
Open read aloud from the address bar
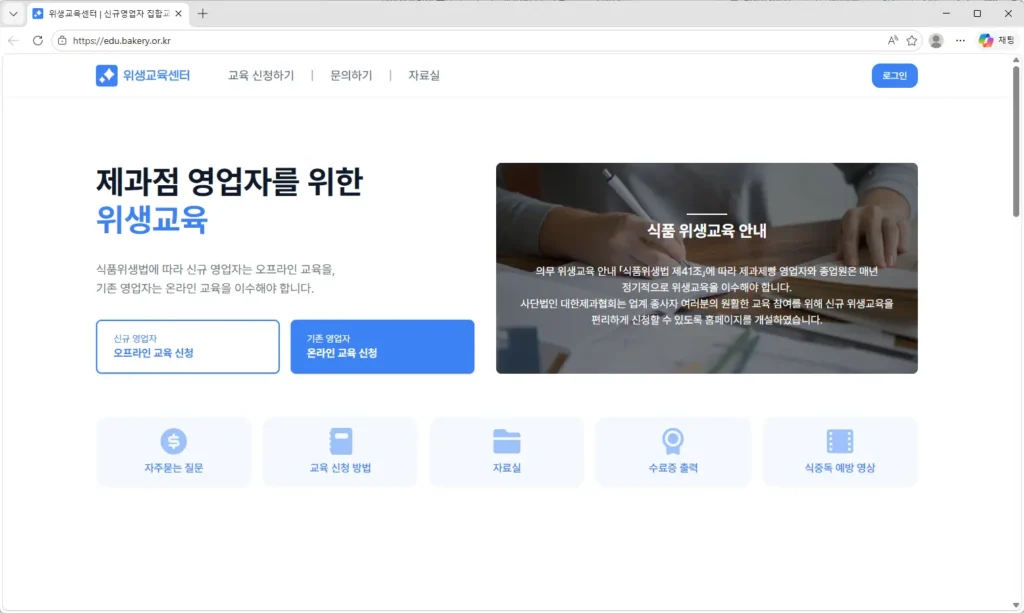click(893, 40)
